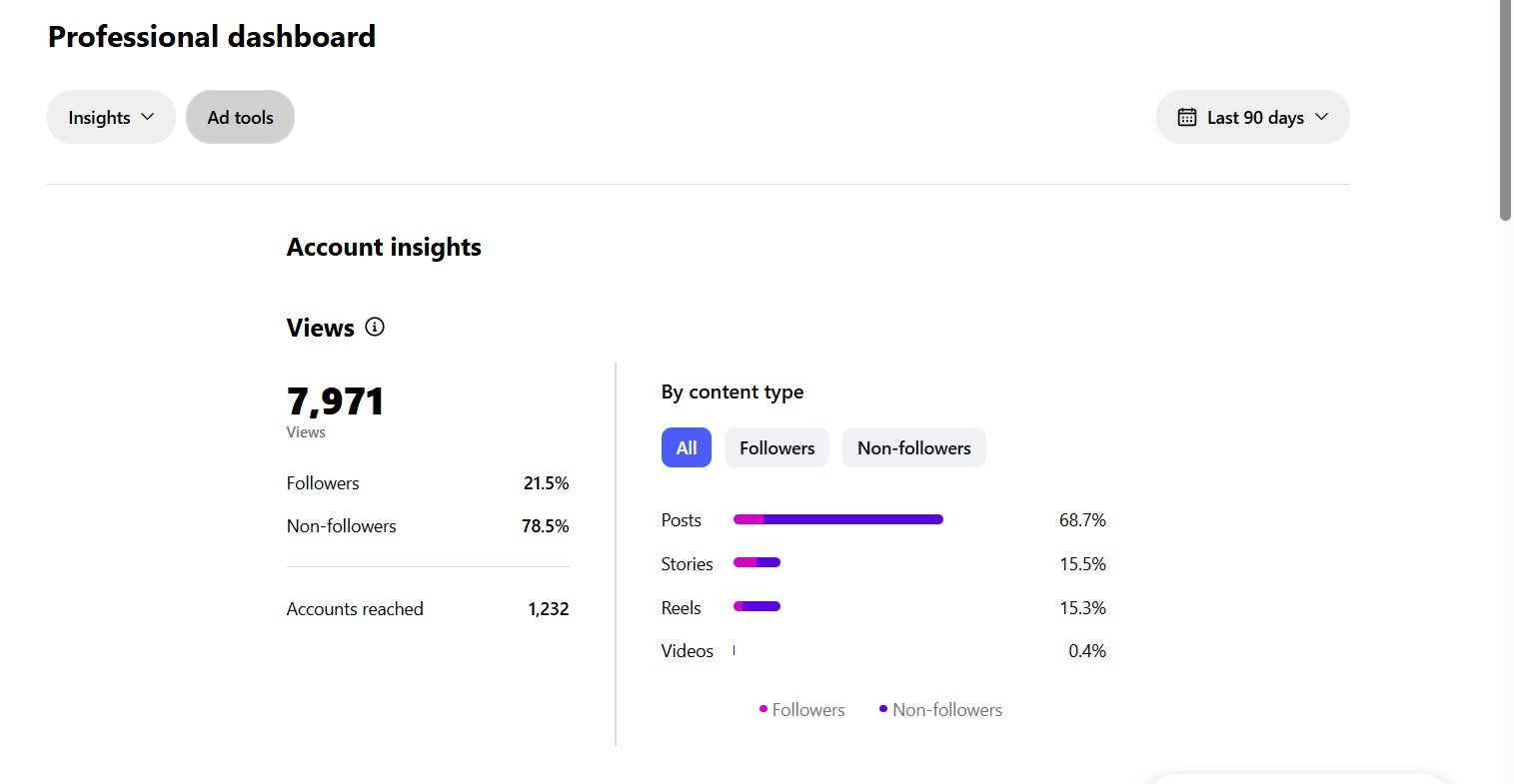The image size is (1514, 784).
Task: Click the Reels row label
Action: [x=682, y=606]
